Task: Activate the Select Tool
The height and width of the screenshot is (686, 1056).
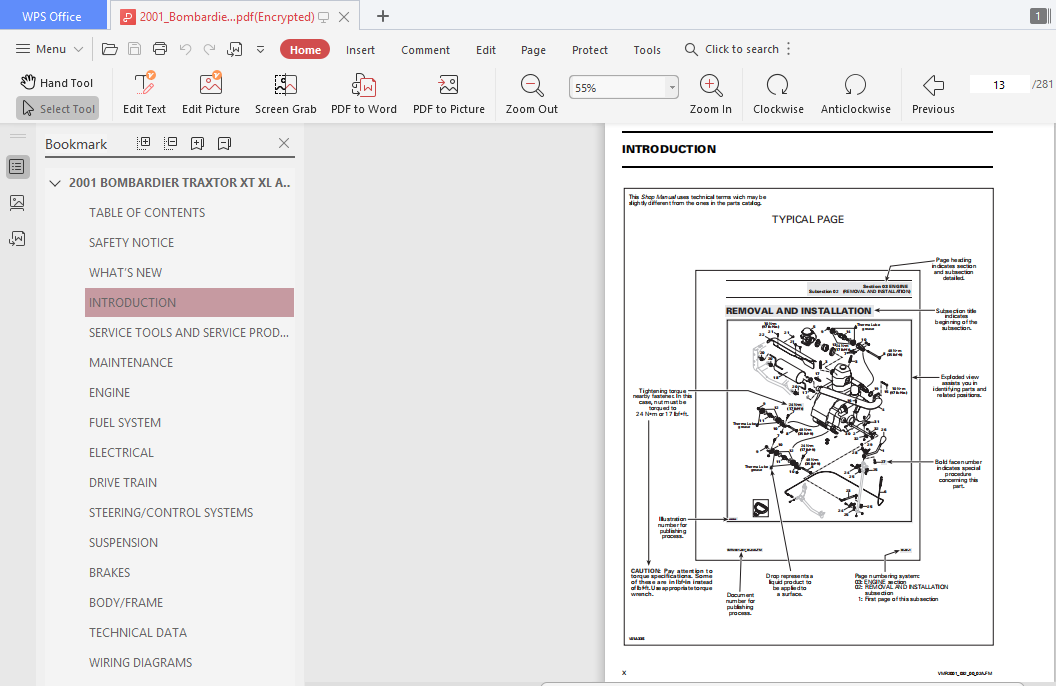Action: [x=57, y=108]
